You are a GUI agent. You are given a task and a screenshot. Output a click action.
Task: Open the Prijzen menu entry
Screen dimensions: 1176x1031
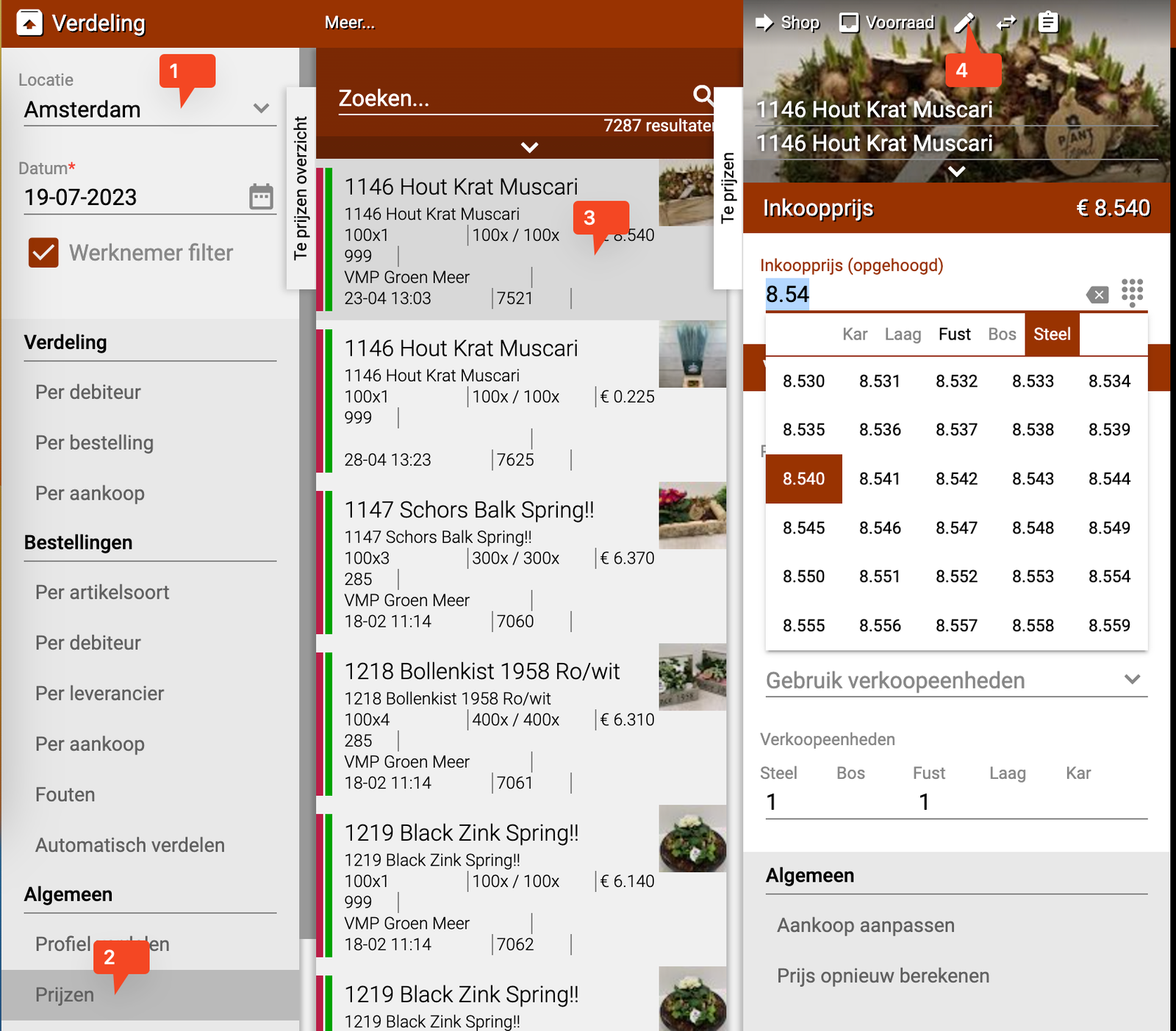click(x=150, y=995)
